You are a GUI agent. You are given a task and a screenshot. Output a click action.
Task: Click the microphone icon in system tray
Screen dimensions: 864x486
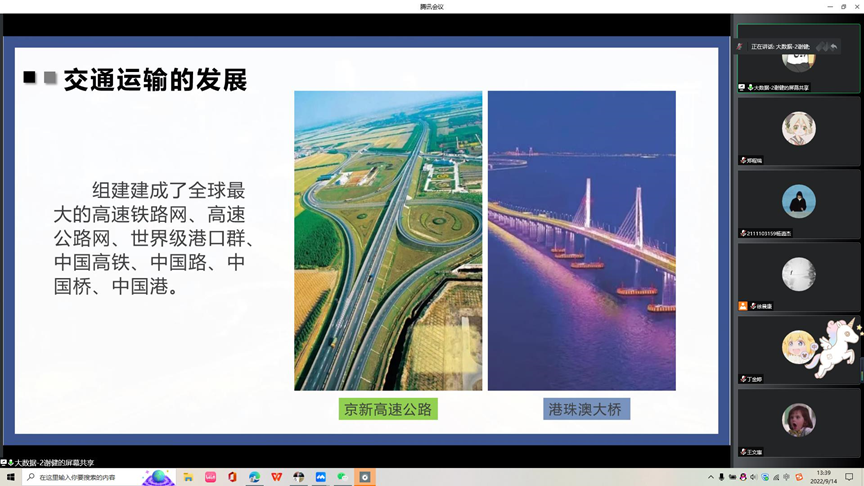pyautogui.click(x=722, y=478)
